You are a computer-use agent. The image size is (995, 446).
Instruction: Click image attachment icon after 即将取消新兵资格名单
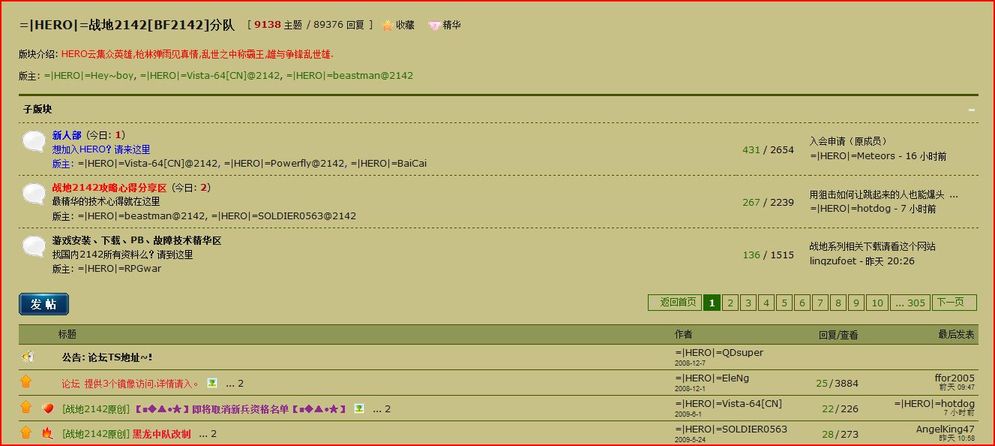coord(359,408)
